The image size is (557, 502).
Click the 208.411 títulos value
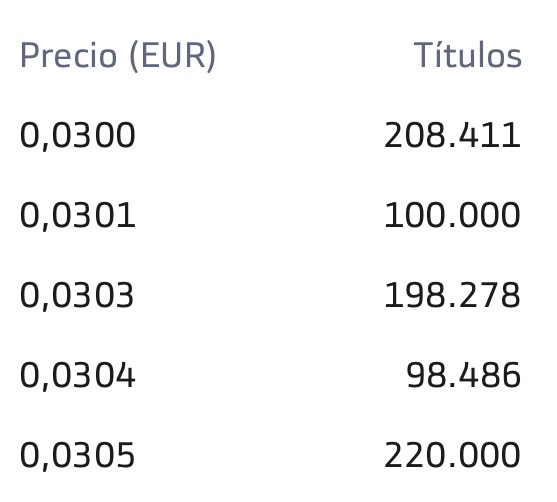(453, 135)
